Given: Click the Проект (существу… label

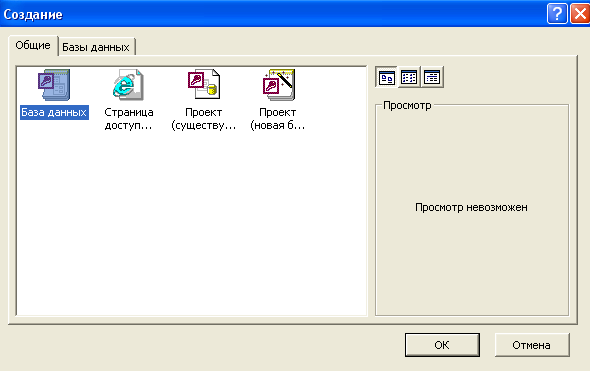Looking at the screenshot, I should tap(204, 119).
